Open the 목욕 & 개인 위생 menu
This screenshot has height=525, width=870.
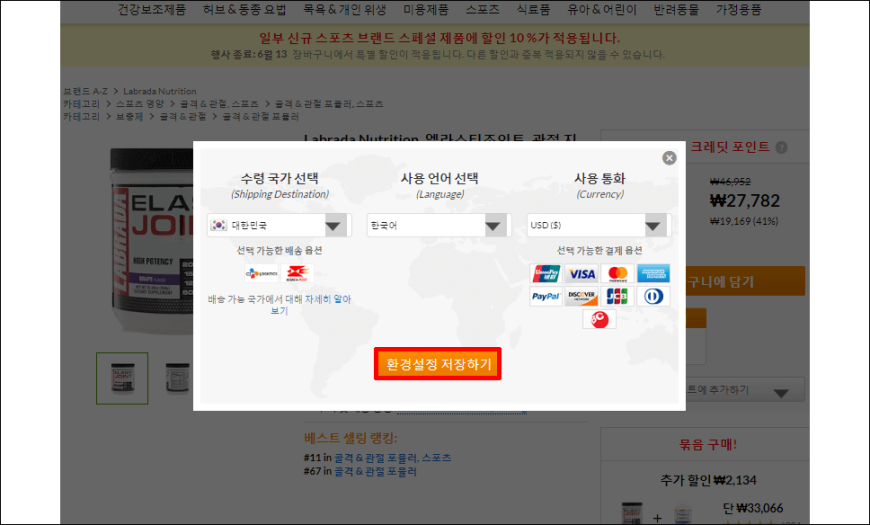point(345,9)
